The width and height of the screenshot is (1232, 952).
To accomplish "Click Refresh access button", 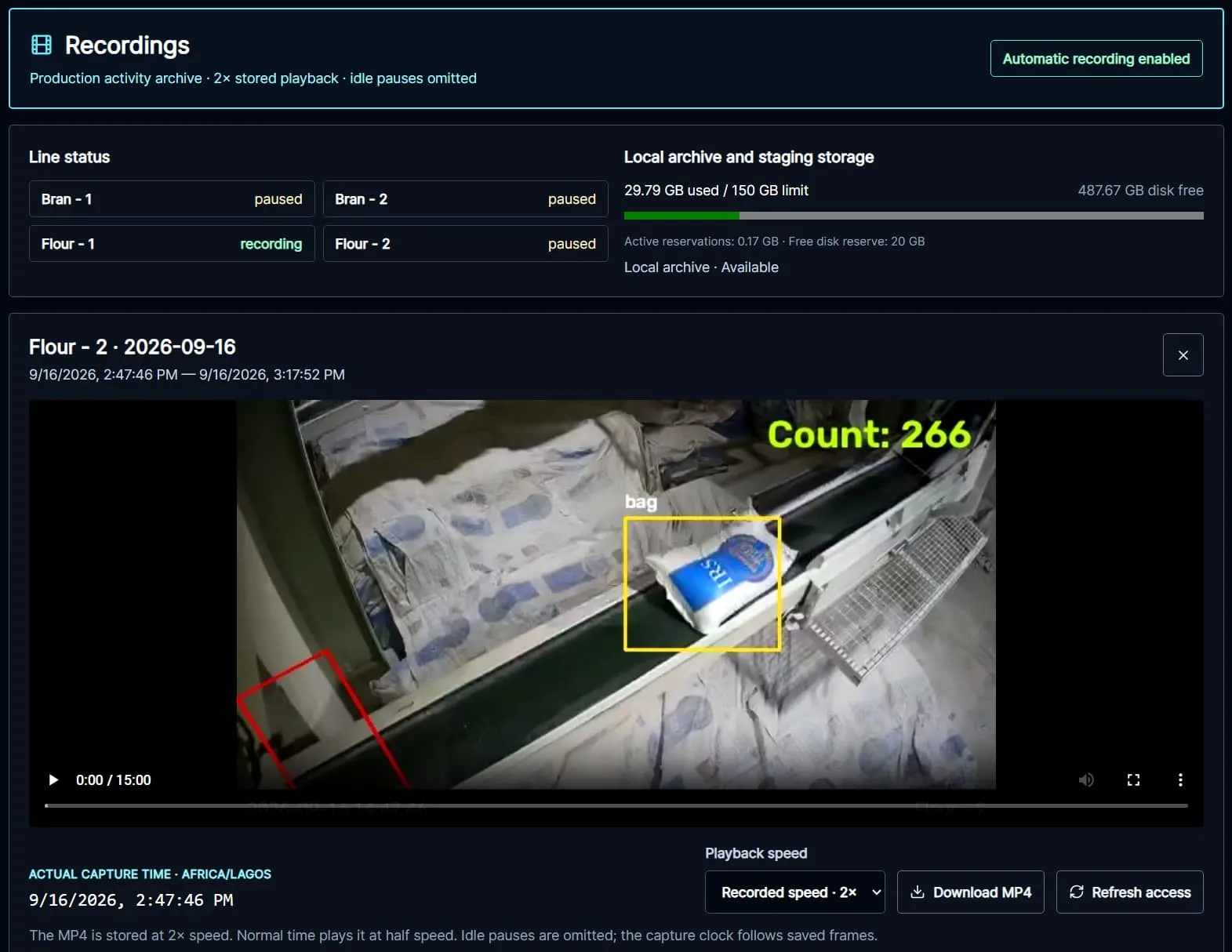I will tap(1130, 892).
